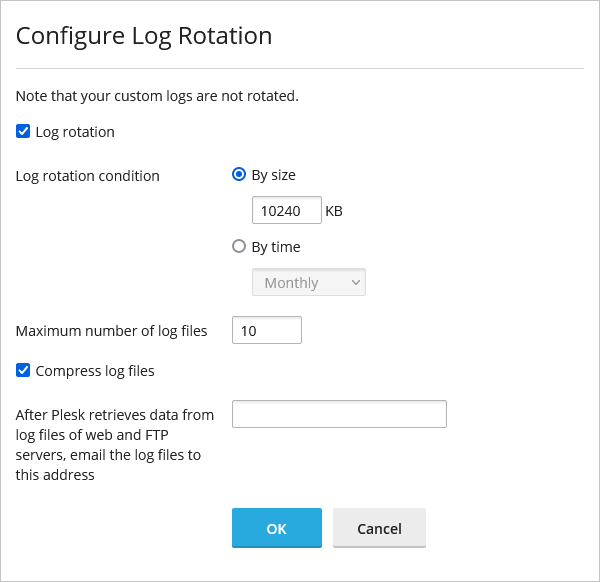Click the size field containing 10240
Viewport: 600px width, 582px height.
[286, 211]
